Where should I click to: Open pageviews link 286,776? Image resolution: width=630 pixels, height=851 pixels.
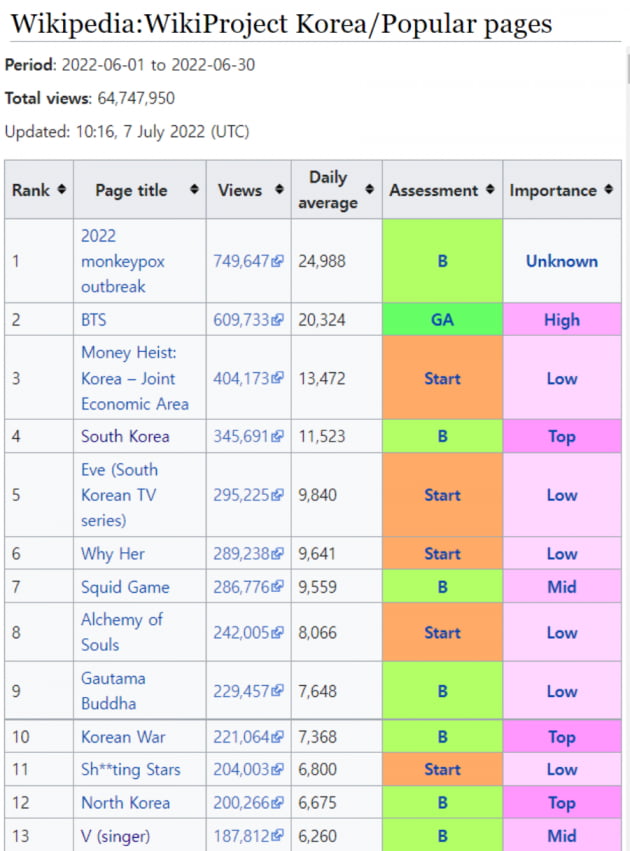[x=241, y=587]
